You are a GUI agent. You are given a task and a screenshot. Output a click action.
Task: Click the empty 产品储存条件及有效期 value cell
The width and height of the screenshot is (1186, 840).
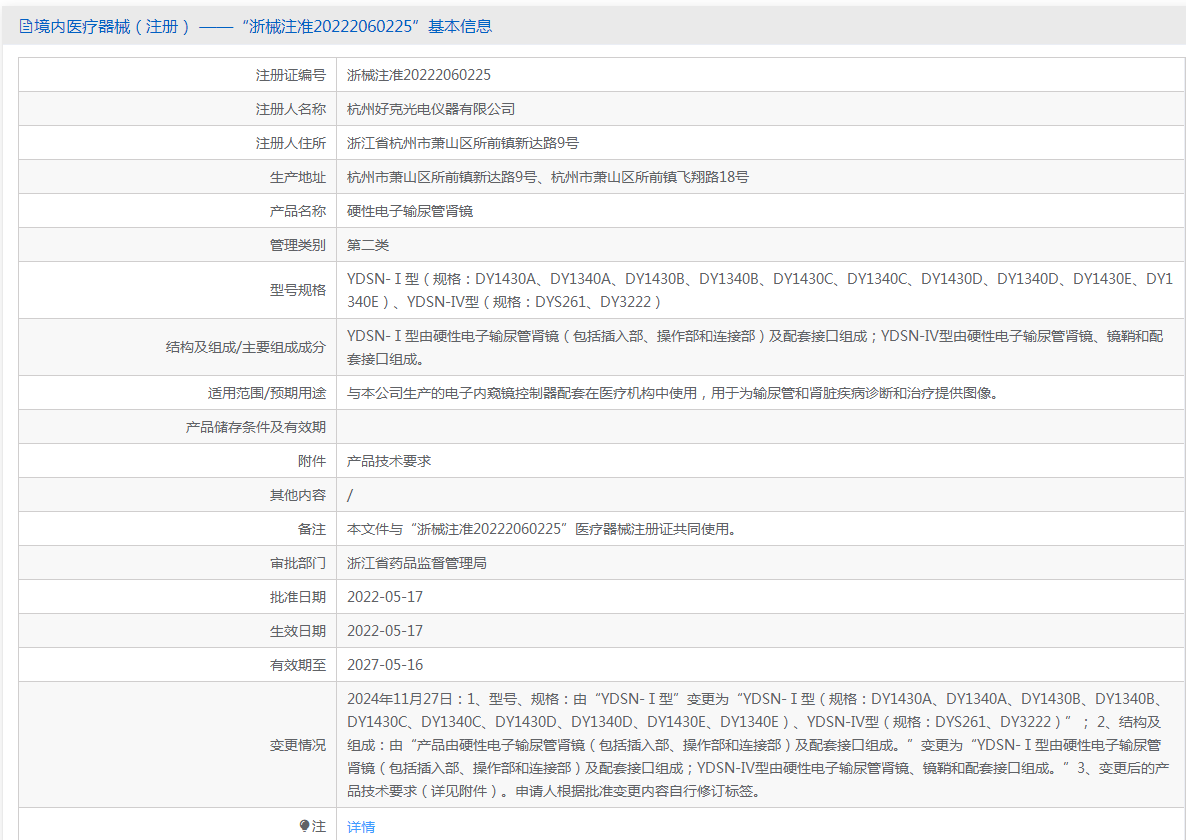pyautogui.click(x=760, y=427)
